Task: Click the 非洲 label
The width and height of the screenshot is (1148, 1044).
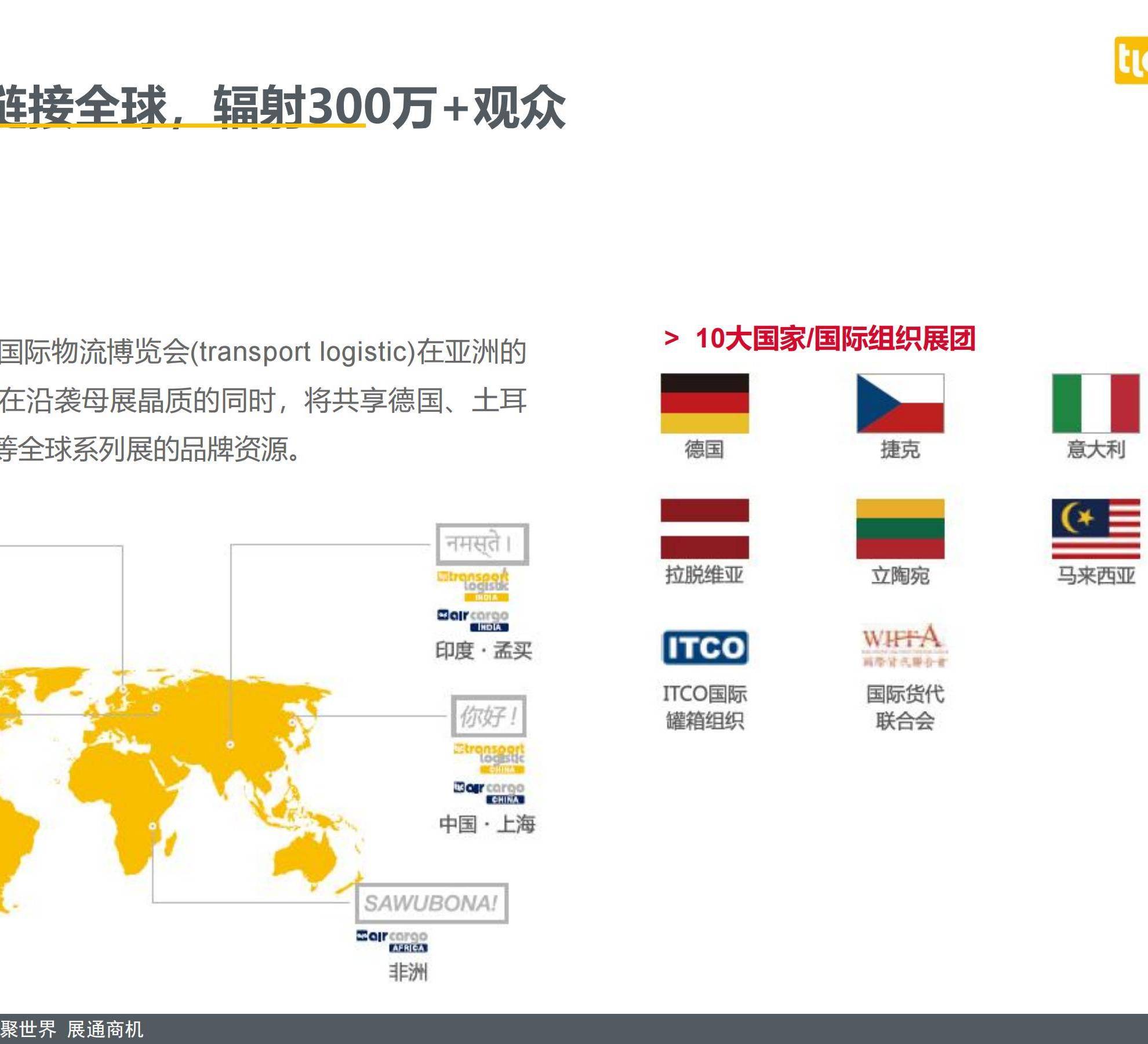Action: coord(408,972)
